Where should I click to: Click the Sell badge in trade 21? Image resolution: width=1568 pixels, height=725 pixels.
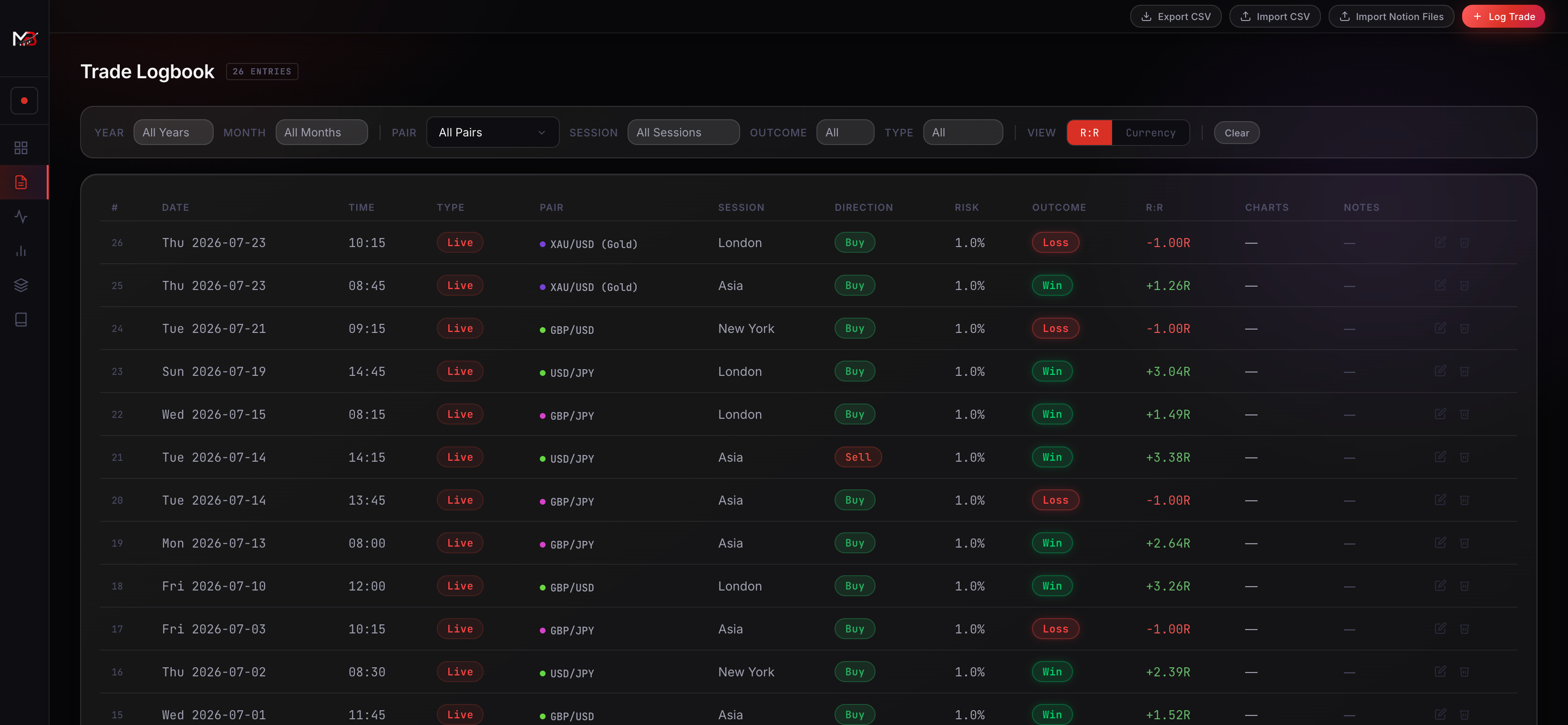[x=857, y=457]
